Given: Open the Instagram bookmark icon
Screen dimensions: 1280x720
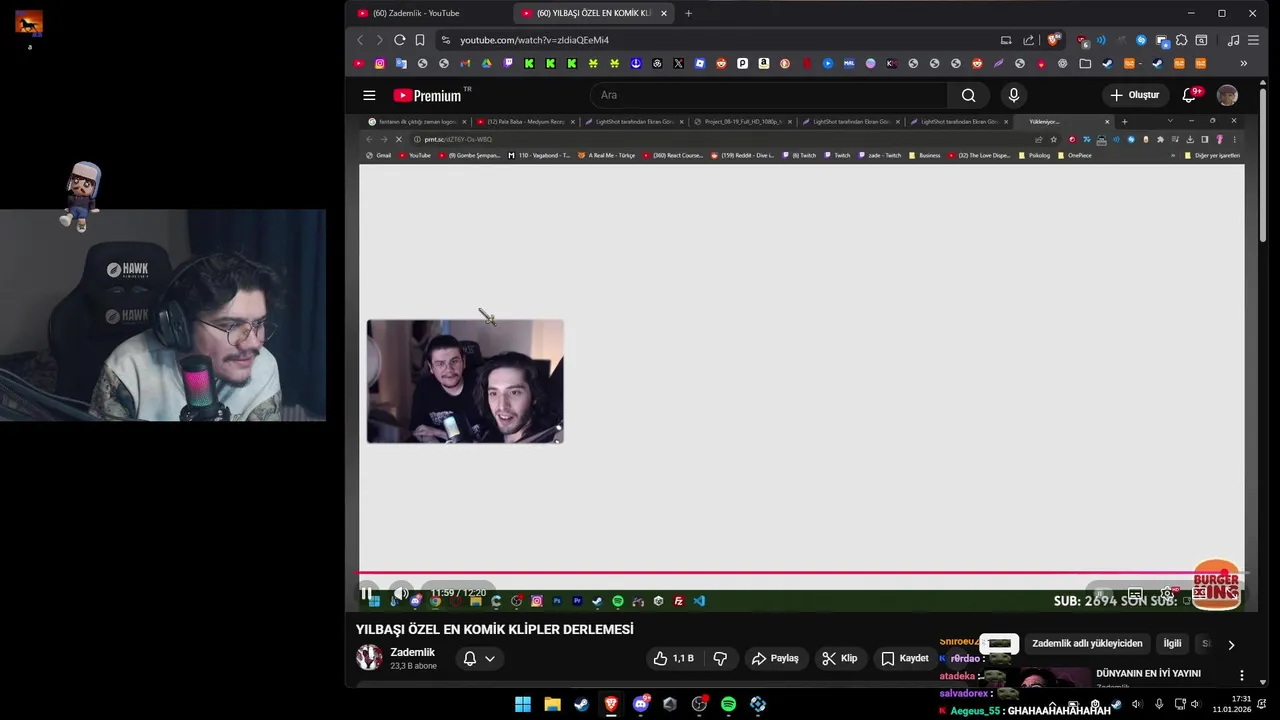Looking at the screenshot, I should 380,63.
